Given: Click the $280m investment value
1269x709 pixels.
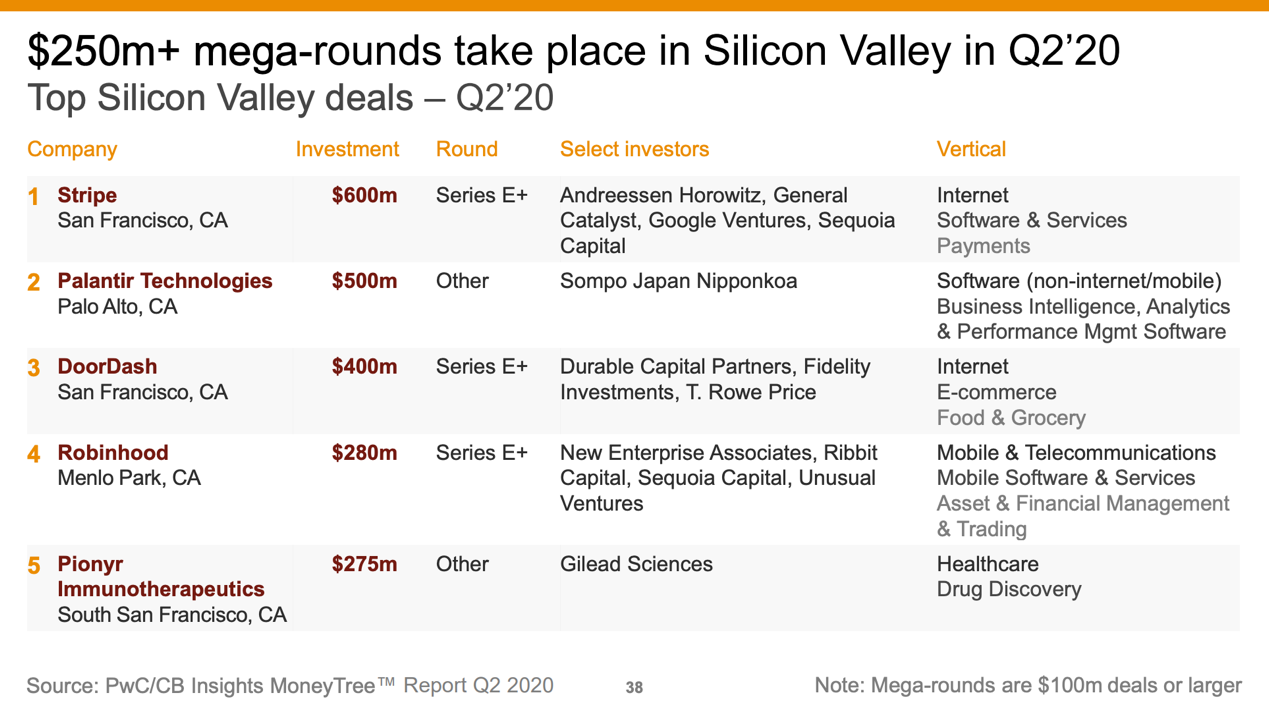Looking at the screenshot, I should tap(364, 453).
